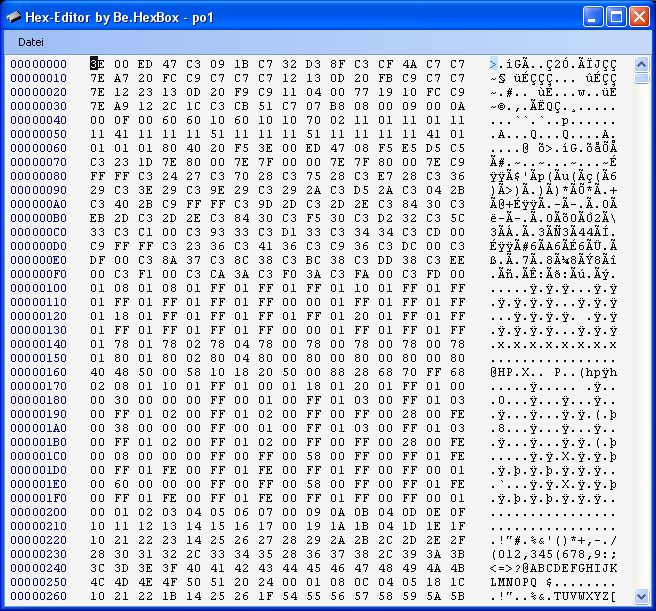Click ASCII text LMNOPQ in row 00000250
This screenshot has height=611, width=656.
click(x=514, y=582)
